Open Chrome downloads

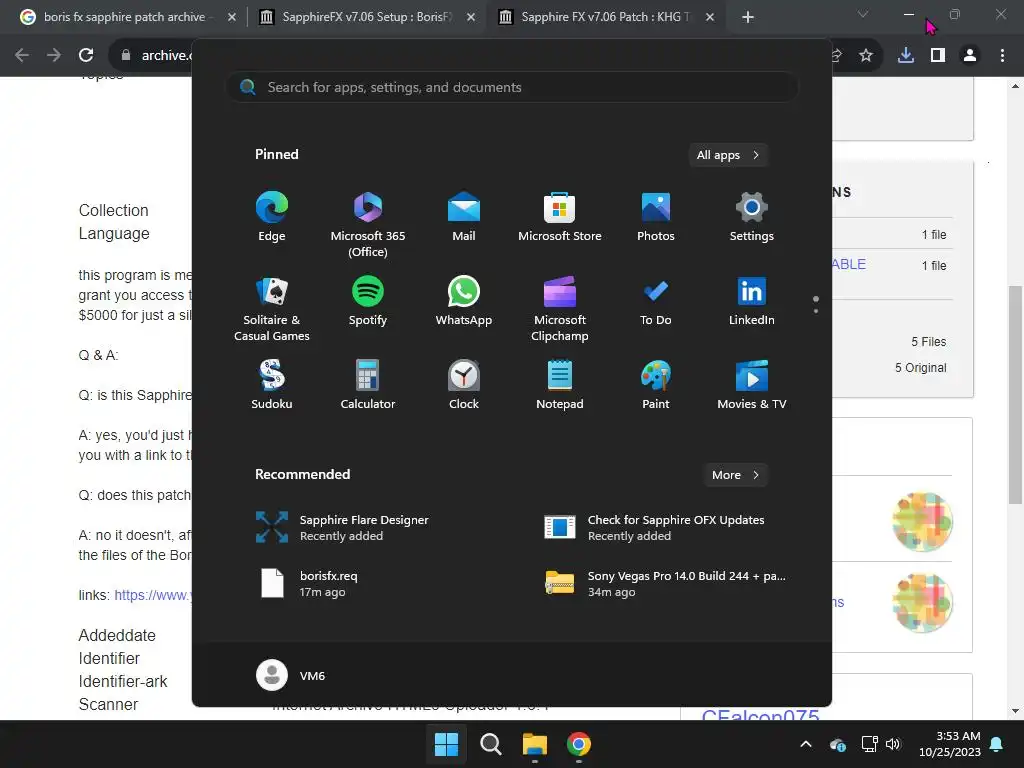(x=905, y=56)
